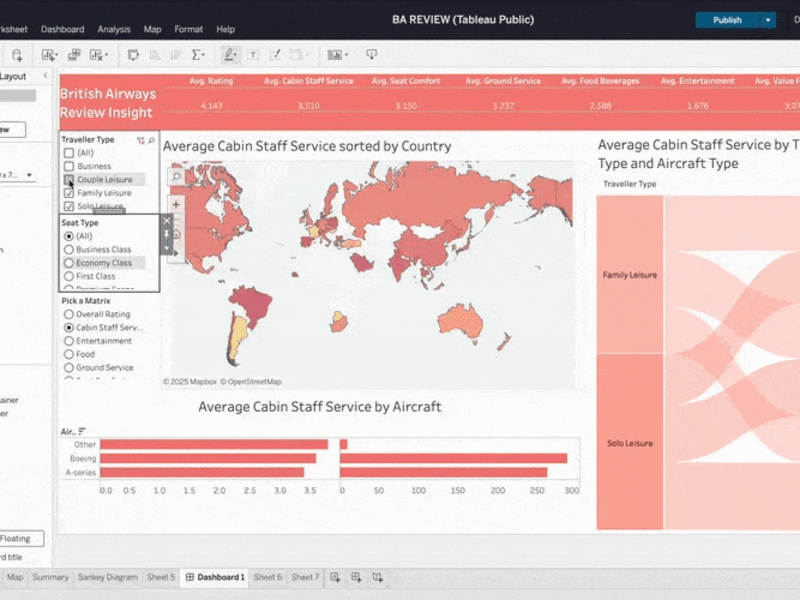800x600 pixels.
Task: Select the Seat Type (All) radio button
Action: [x=69, y=236]
